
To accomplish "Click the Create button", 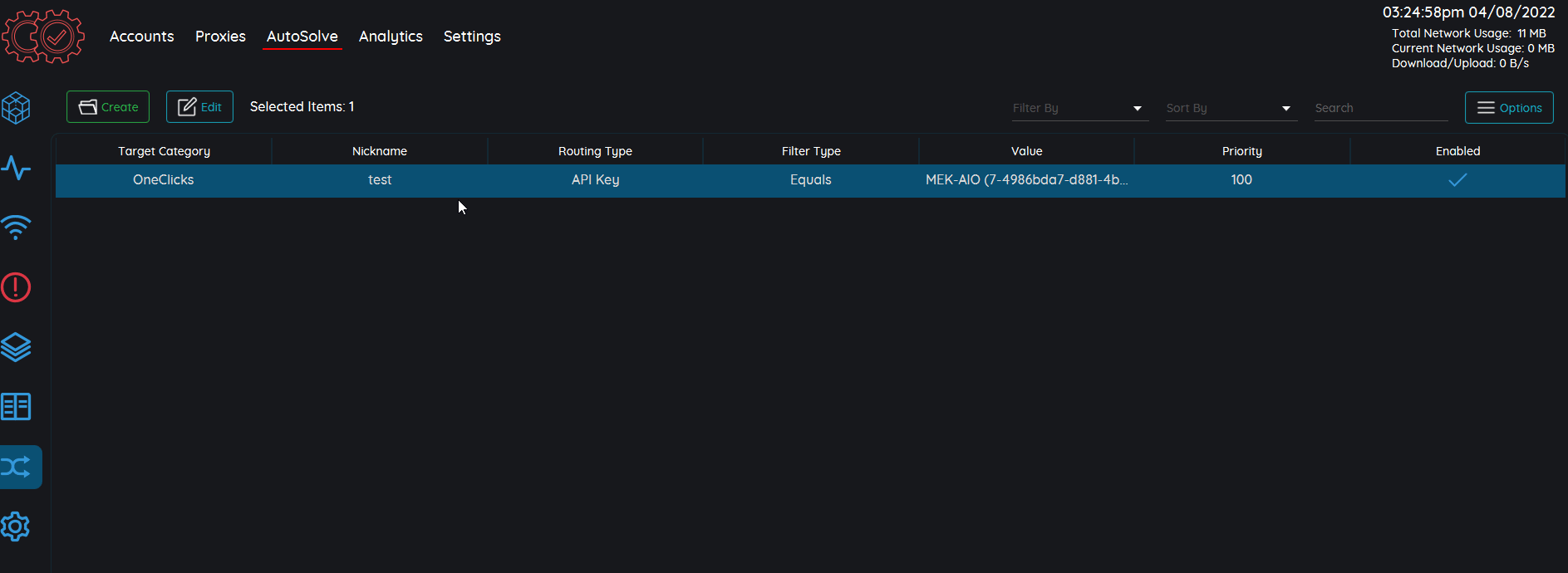I will (x=108, y=107).
